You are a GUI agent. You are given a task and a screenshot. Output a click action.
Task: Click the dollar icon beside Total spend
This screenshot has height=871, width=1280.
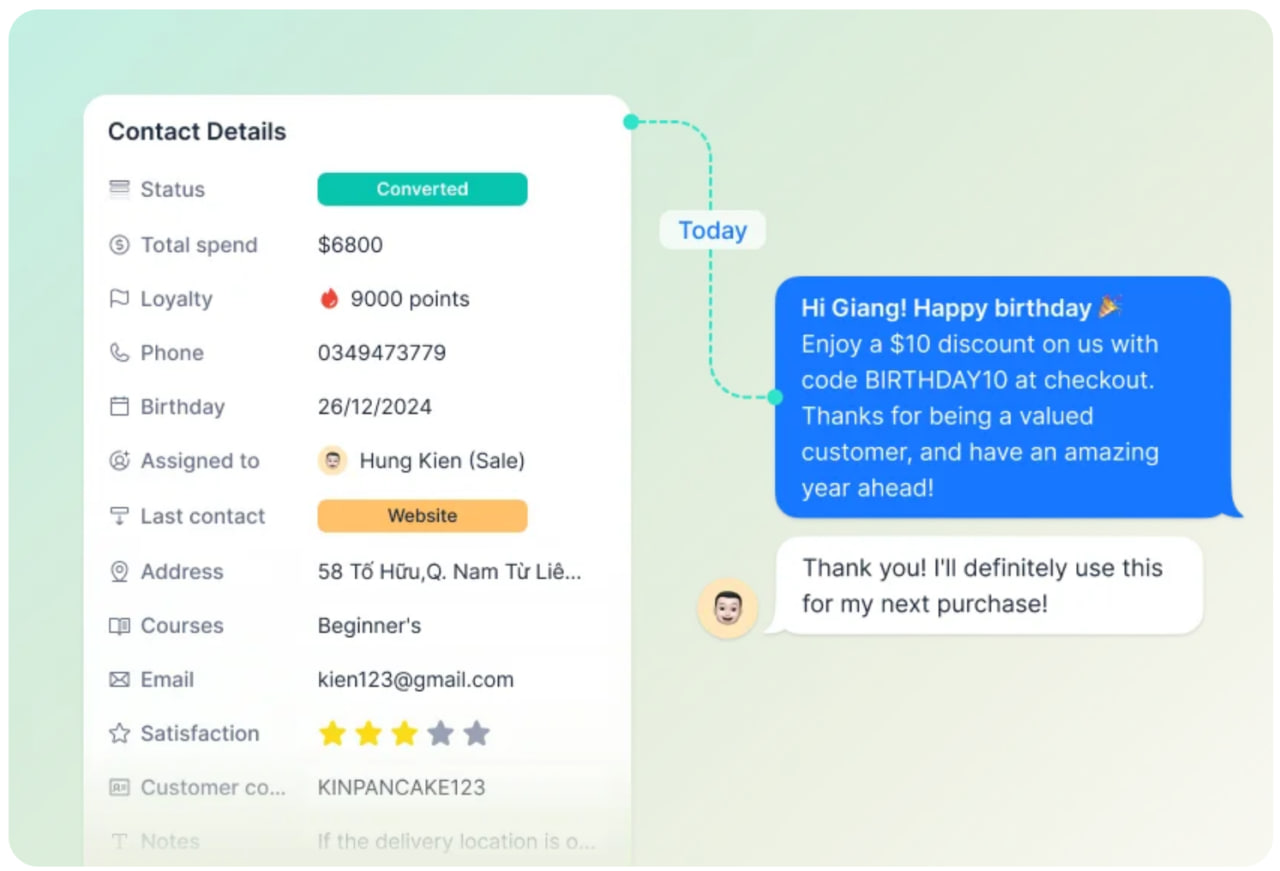(119, 245)
